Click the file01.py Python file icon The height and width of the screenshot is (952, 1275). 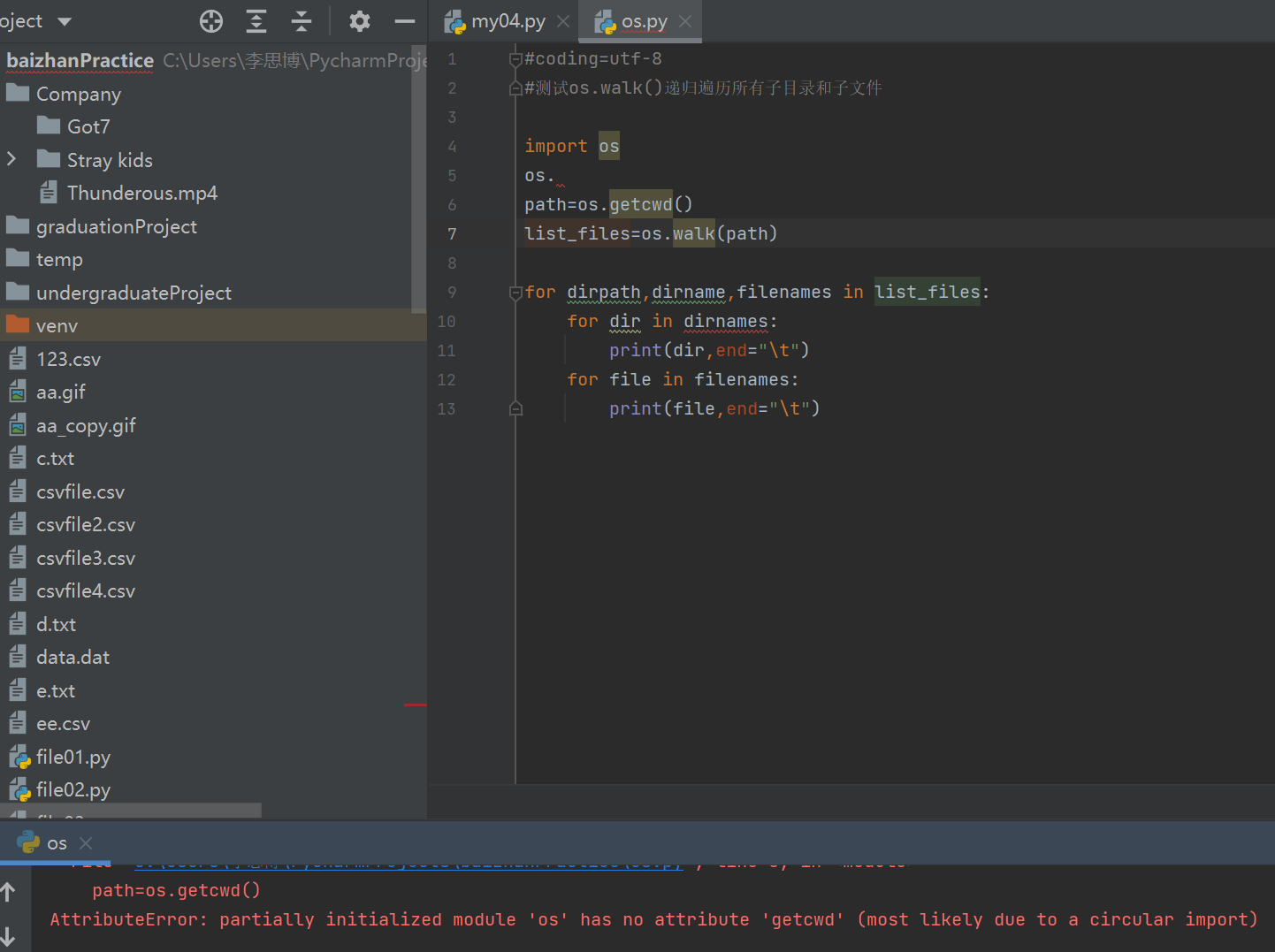click(19, 758)
